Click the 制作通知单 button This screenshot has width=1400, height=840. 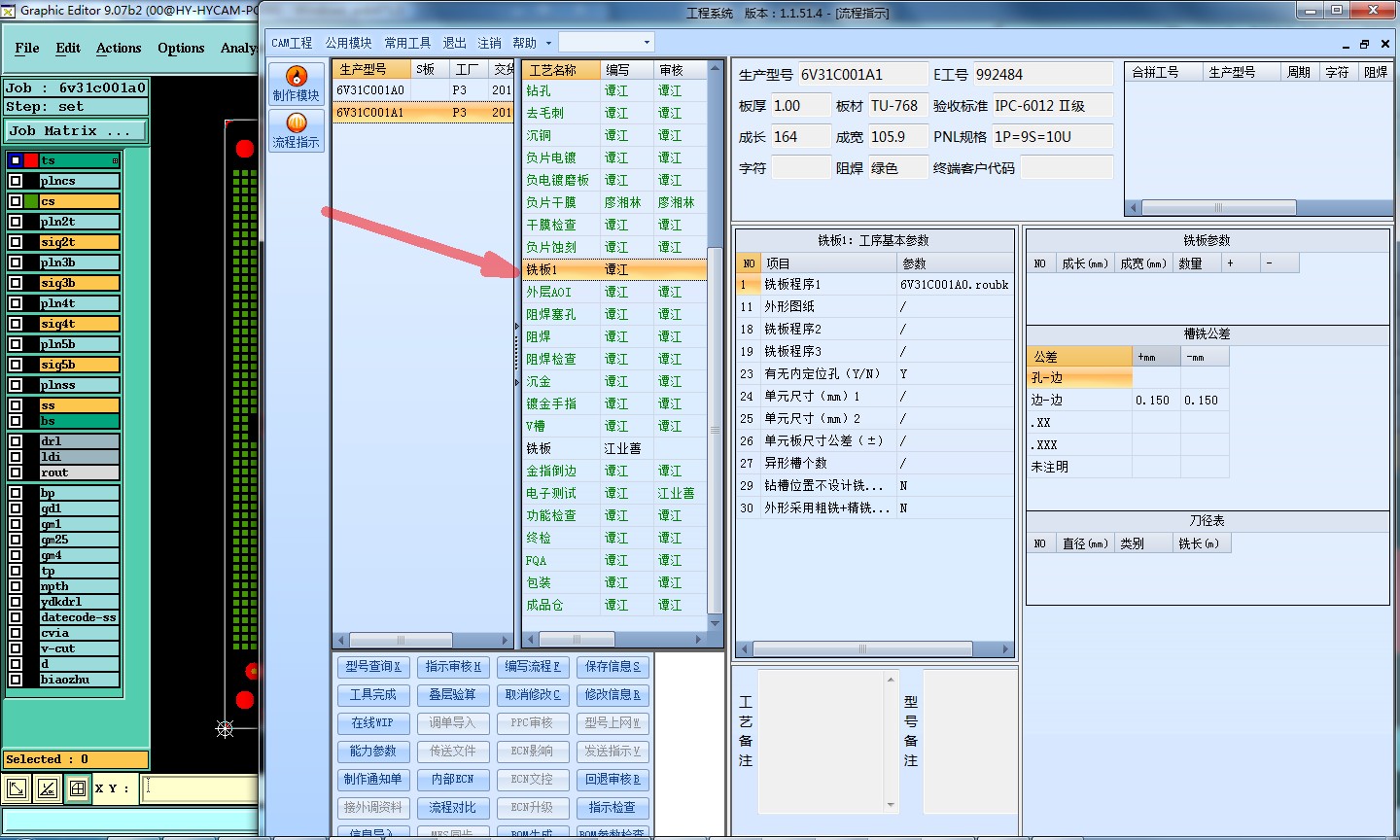[373, 779]
